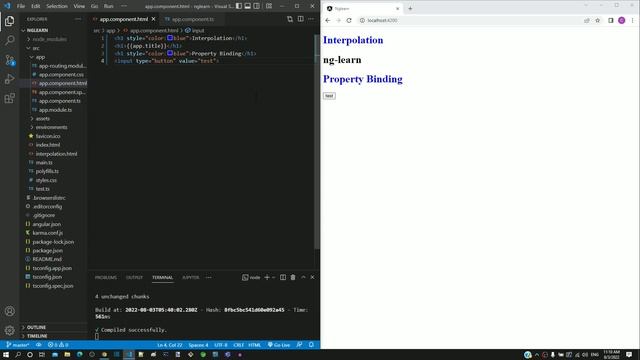Click the share icon in Chrome address bar
This screenshot has height=360, width=640.
[x=587, y=20]
